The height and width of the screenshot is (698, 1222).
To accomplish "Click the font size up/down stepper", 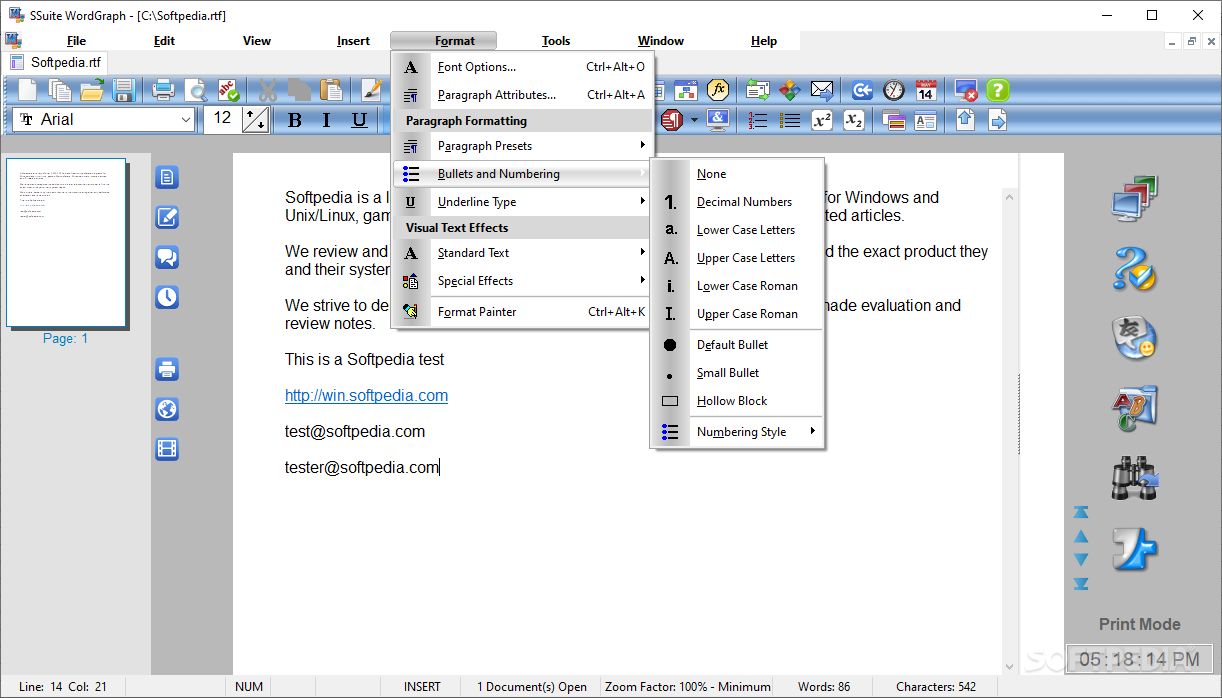I will (256, 120).
